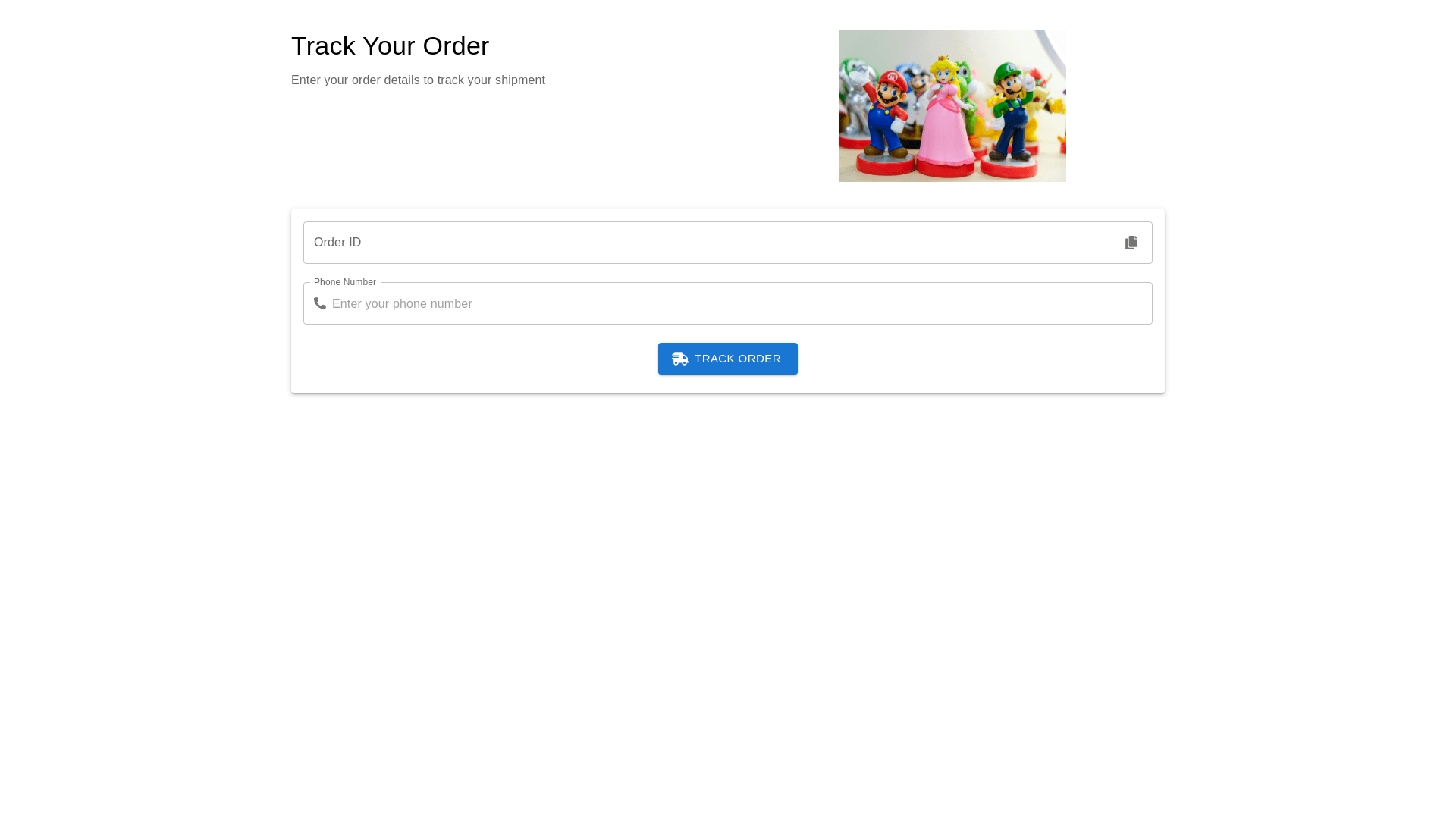Screen dimensions: 1456x819
Task: Click the paste clipboard icon in Order ID field
Action: tap(1131, 243)
